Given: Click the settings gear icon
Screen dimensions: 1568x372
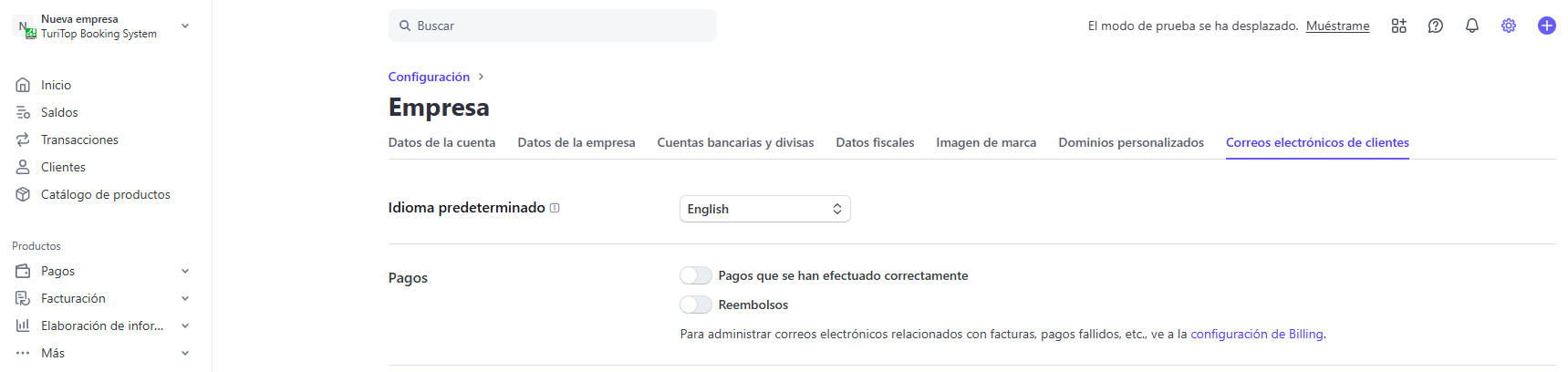Looking at the screenshot, I should pos(1508,26).
